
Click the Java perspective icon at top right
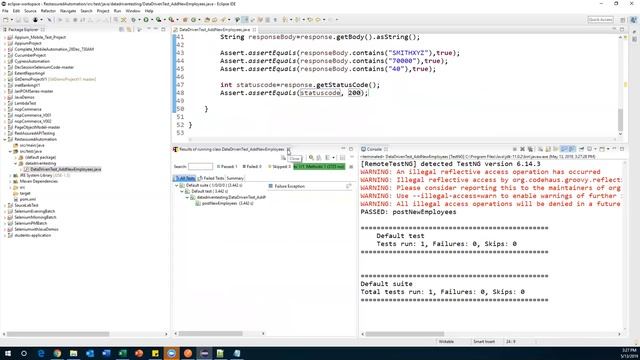pyautogui.click(x=633, y=20)
